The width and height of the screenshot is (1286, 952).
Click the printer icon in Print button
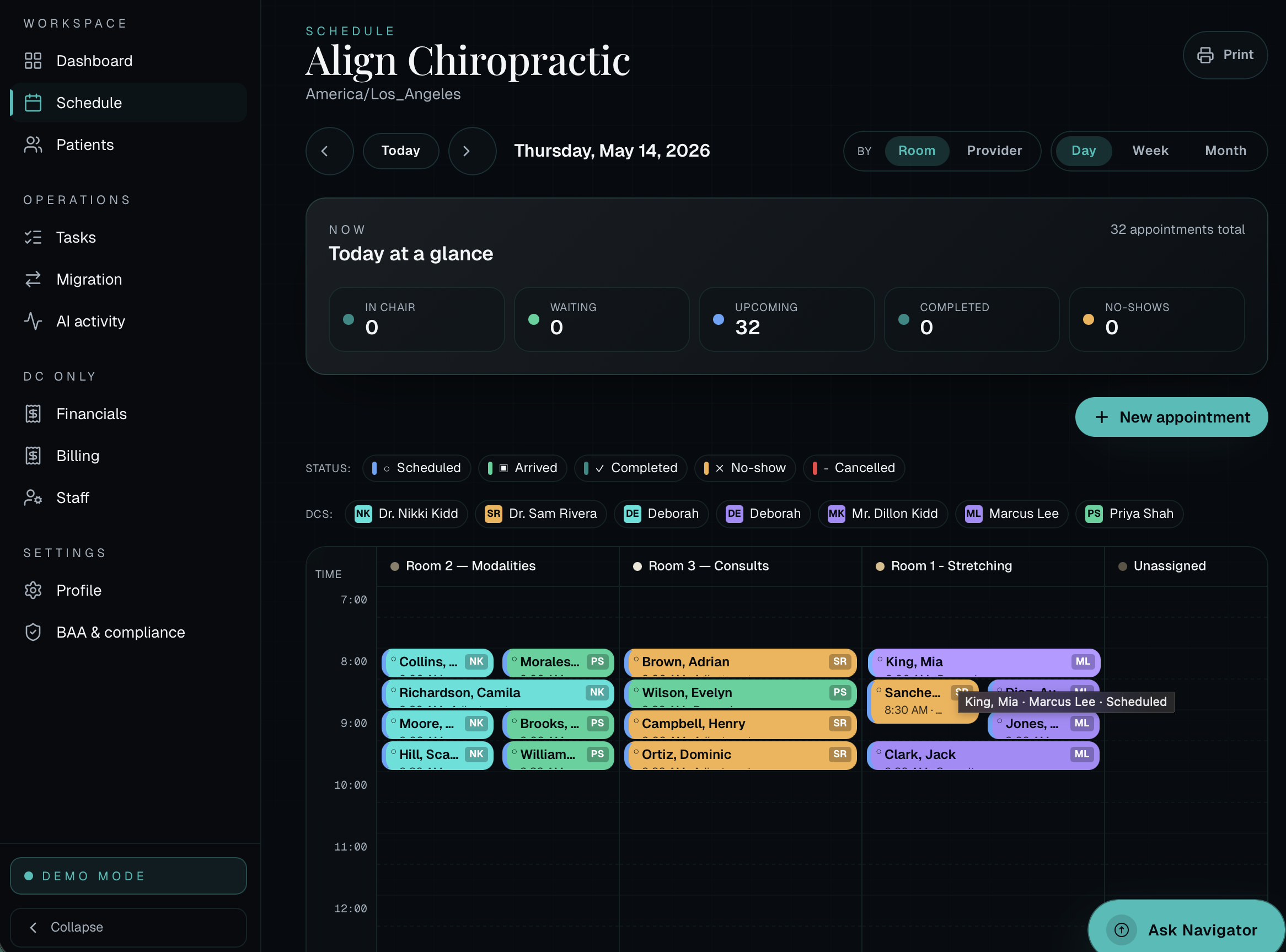pyautogui.click(x=1205, y=55)
